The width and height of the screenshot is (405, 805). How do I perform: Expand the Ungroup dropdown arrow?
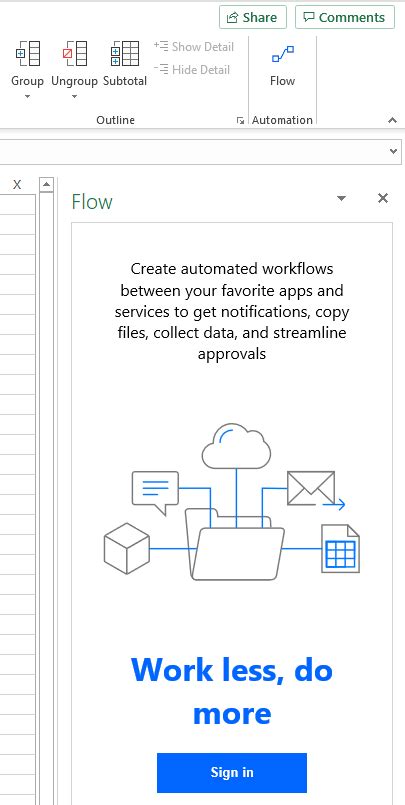(x=74, y=96)
